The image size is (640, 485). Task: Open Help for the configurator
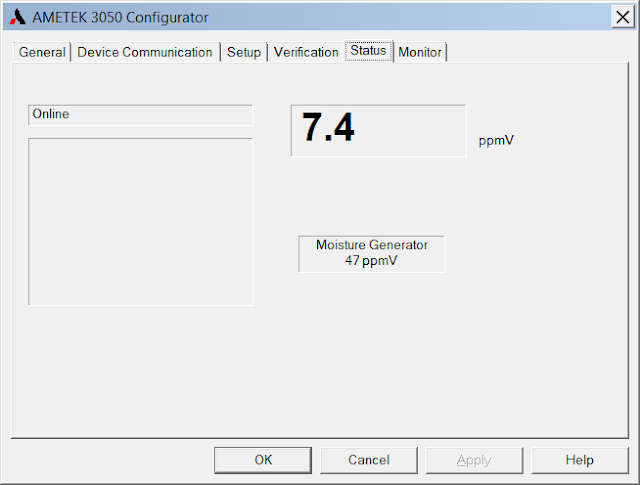tap(580, 460)
